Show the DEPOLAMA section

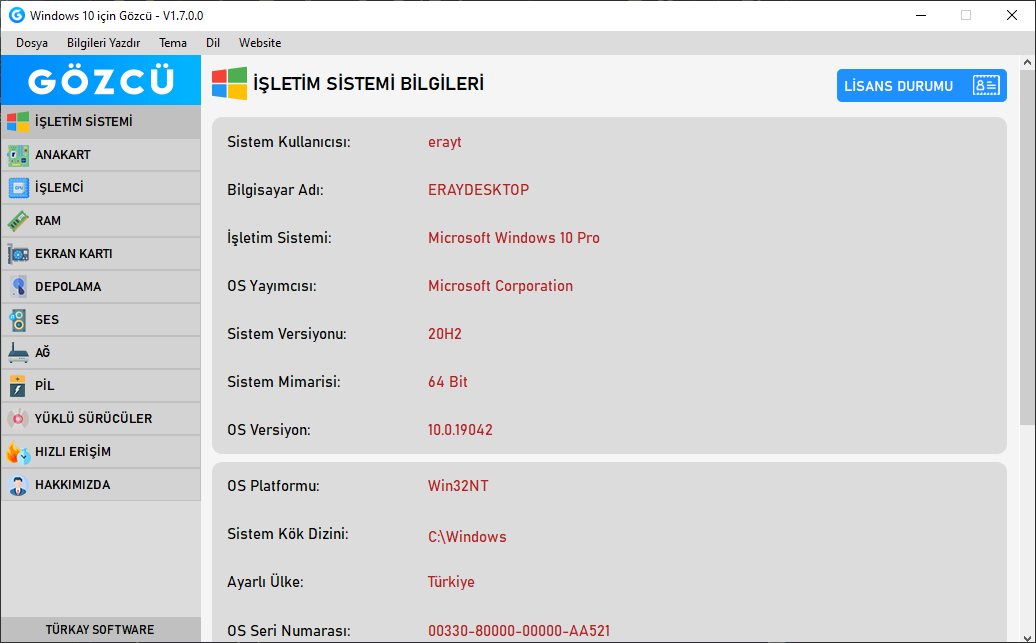tap(100, 287)
